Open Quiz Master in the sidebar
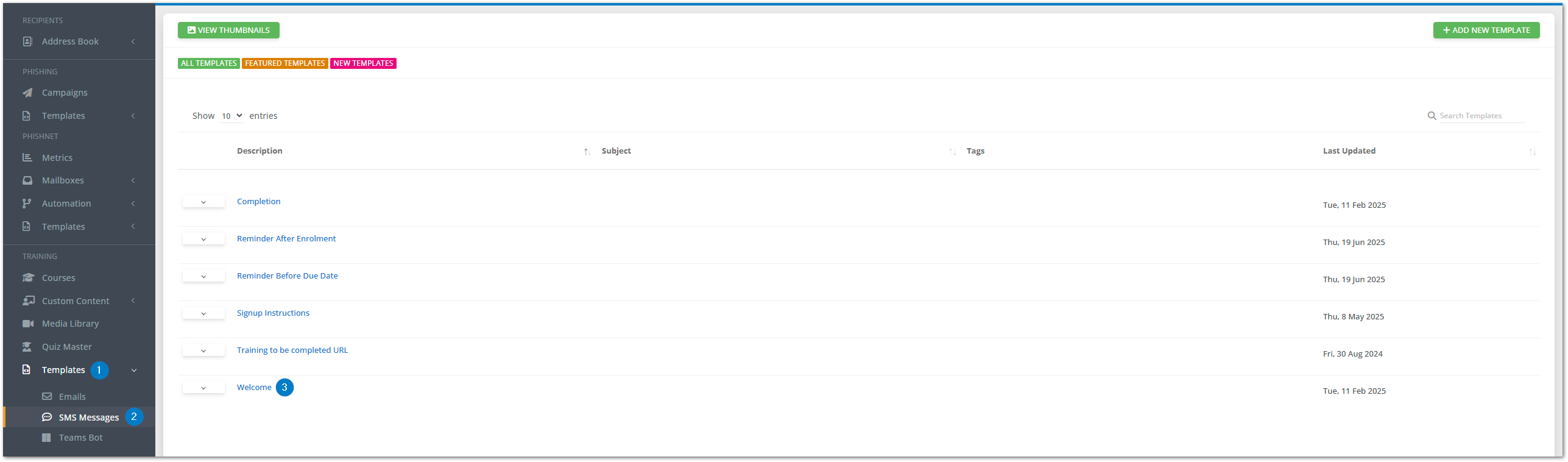The width and height of the screenshot is (1568, 462). (67, 347)
